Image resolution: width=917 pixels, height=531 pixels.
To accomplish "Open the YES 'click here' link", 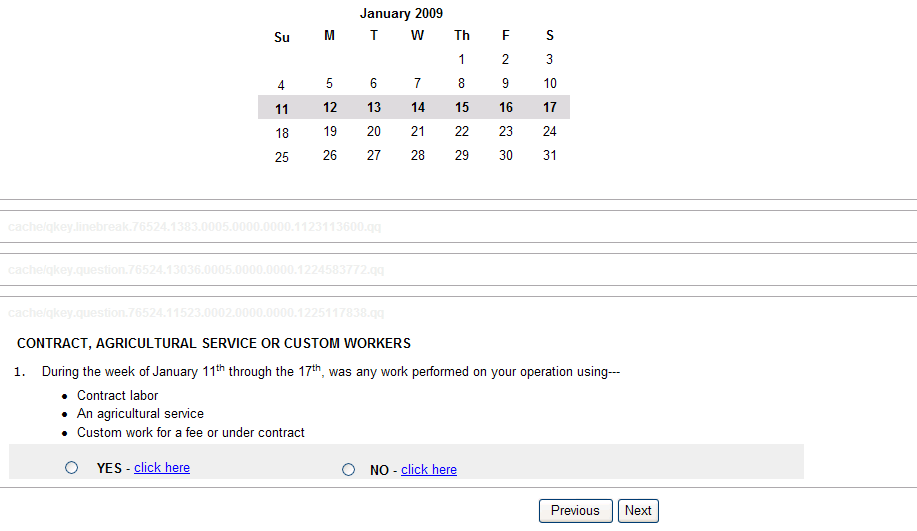I will pos(162,468).
